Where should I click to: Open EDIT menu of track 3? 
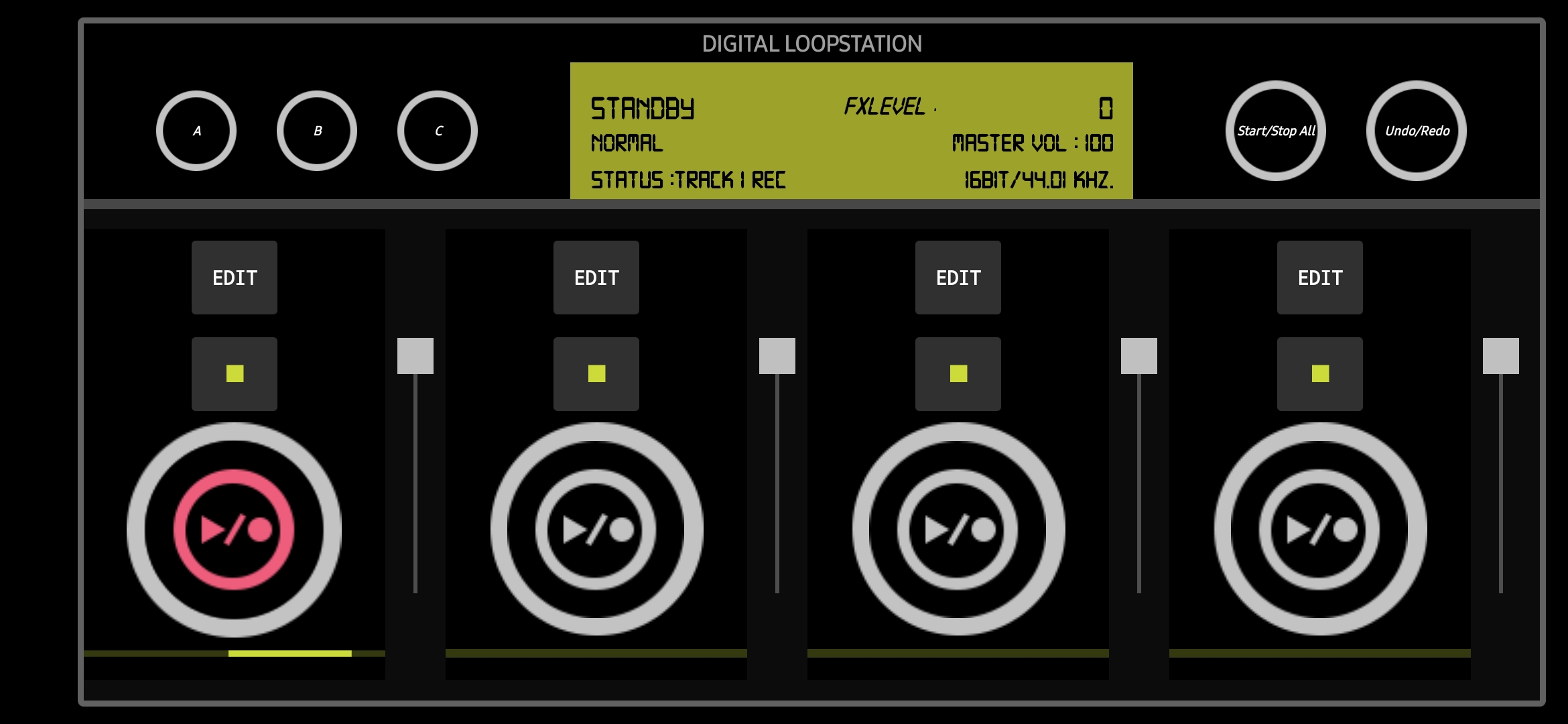click(958, 278)
